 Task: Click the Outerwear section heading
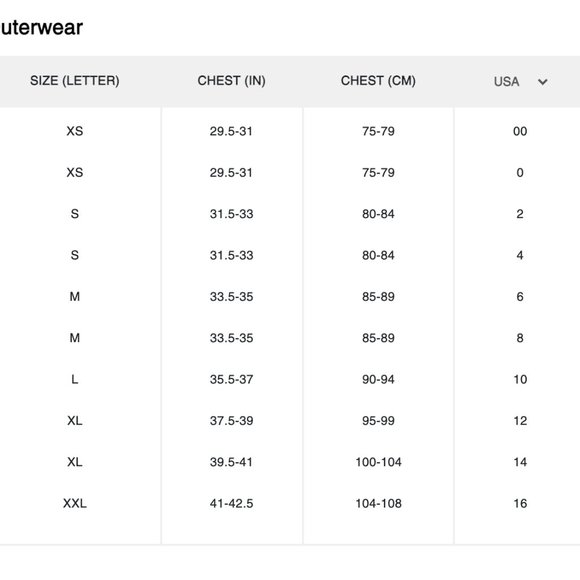(x=41, y=27)
